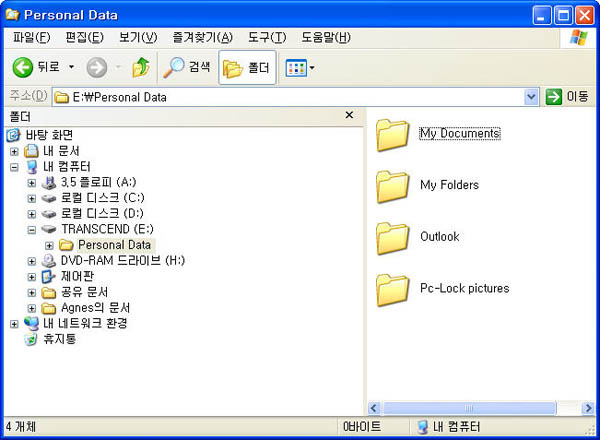
Task: Expand the 제어판 tree node
Action: (x=32, y=277)
